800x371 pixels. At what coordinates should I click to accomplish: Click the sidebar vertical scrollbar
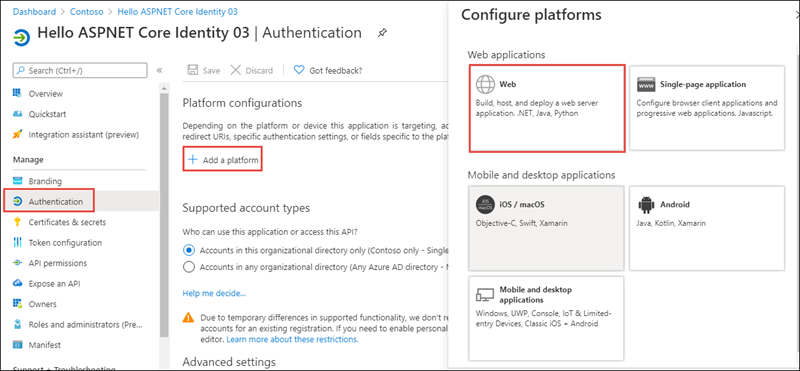point(164,214)
